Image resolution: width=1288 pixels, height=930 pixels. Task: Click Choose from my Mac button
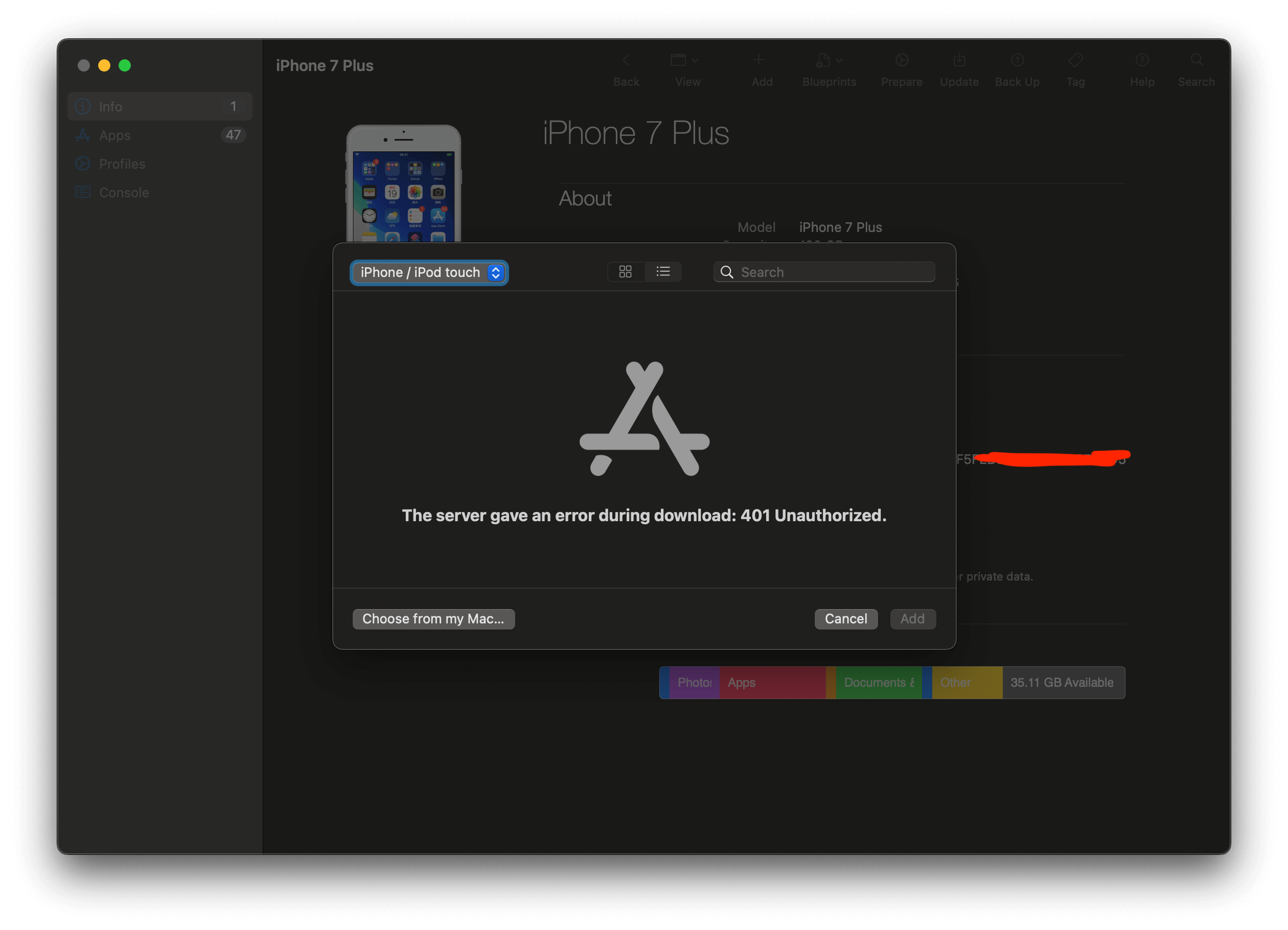[x=433, y=619]
